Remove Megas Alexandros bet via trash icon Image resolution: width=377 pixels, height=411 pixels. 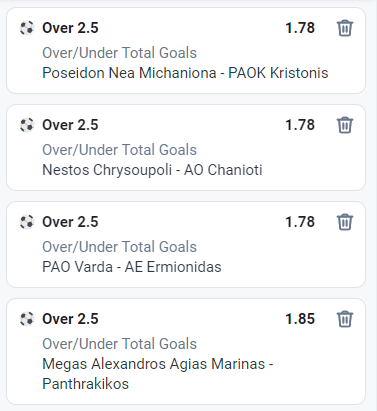pyautogui.click(x=345, y=319)
